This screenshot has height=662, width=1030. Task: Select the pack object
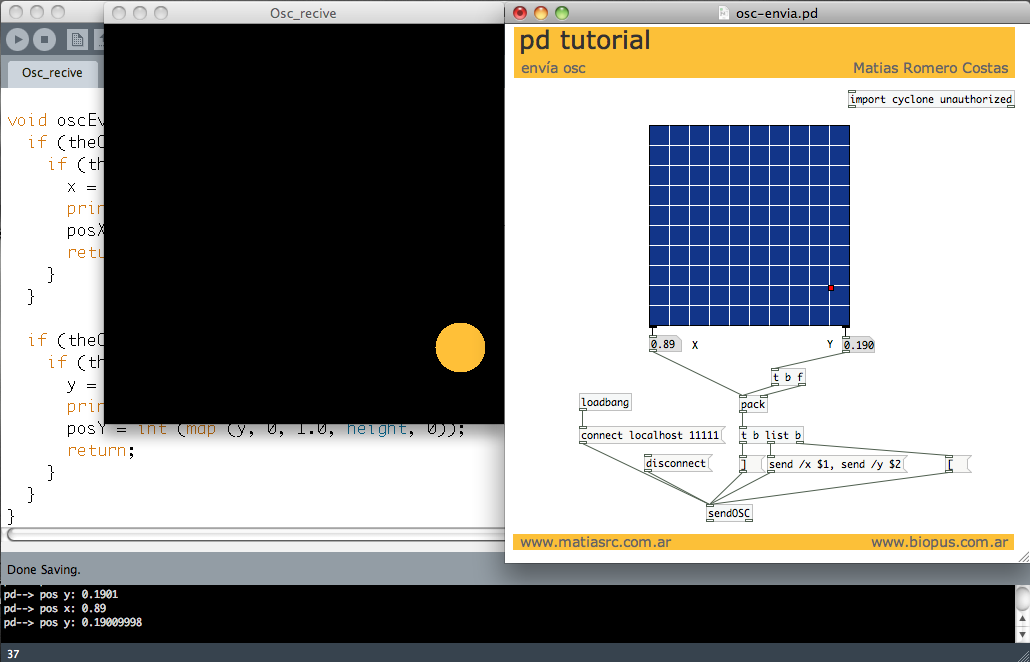[x=753, y=405]
